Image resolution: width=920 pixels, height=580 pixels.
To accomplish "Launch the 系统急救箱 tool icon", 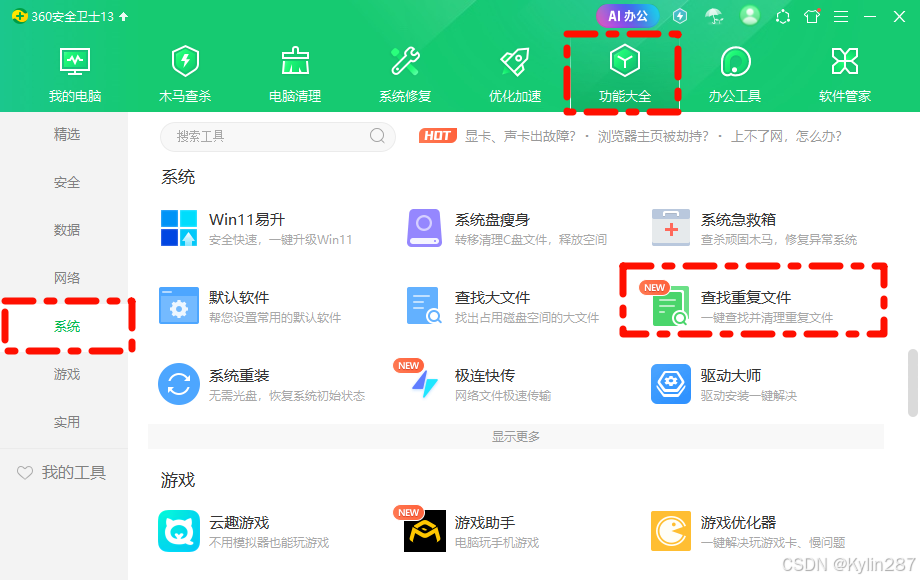I will pyautogui.click(x=671, y=228).
